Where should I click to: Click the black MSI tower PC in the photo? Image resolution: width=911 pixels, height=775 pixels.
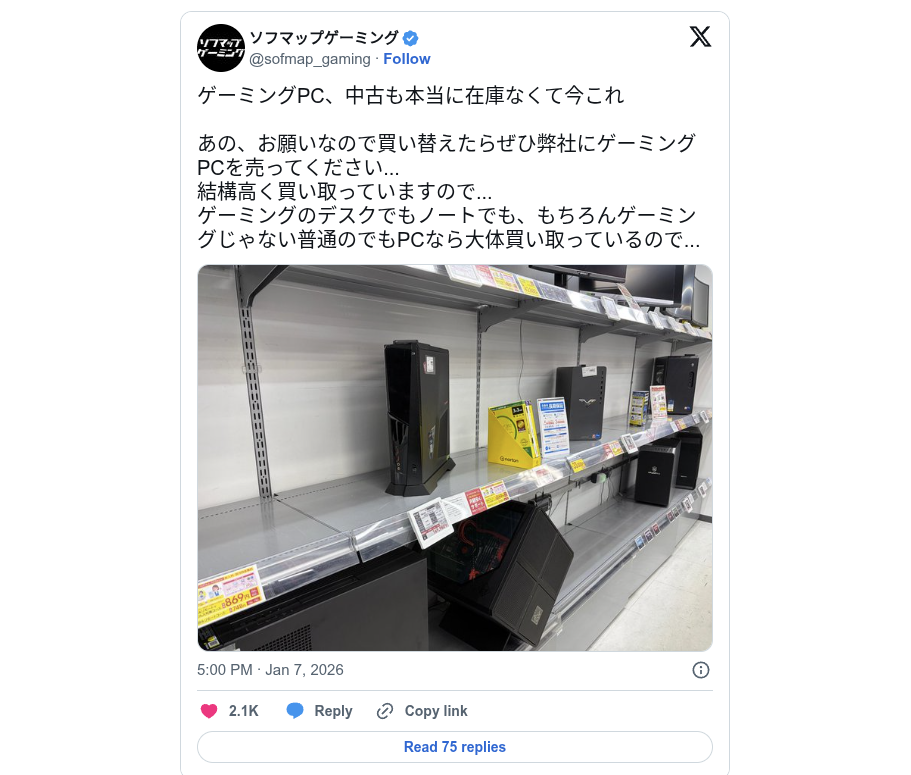[418, 418]
